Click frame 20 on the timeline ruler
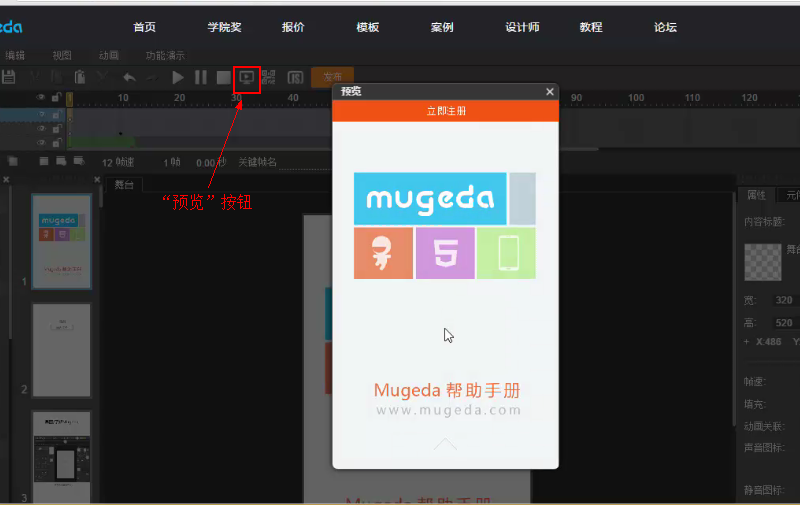 pos(180,98)
